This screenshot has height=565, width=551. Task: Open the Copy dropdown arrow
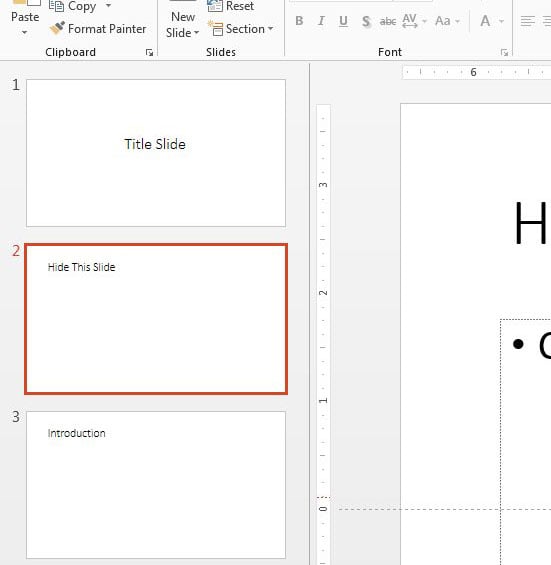click(x=108, y=6)
